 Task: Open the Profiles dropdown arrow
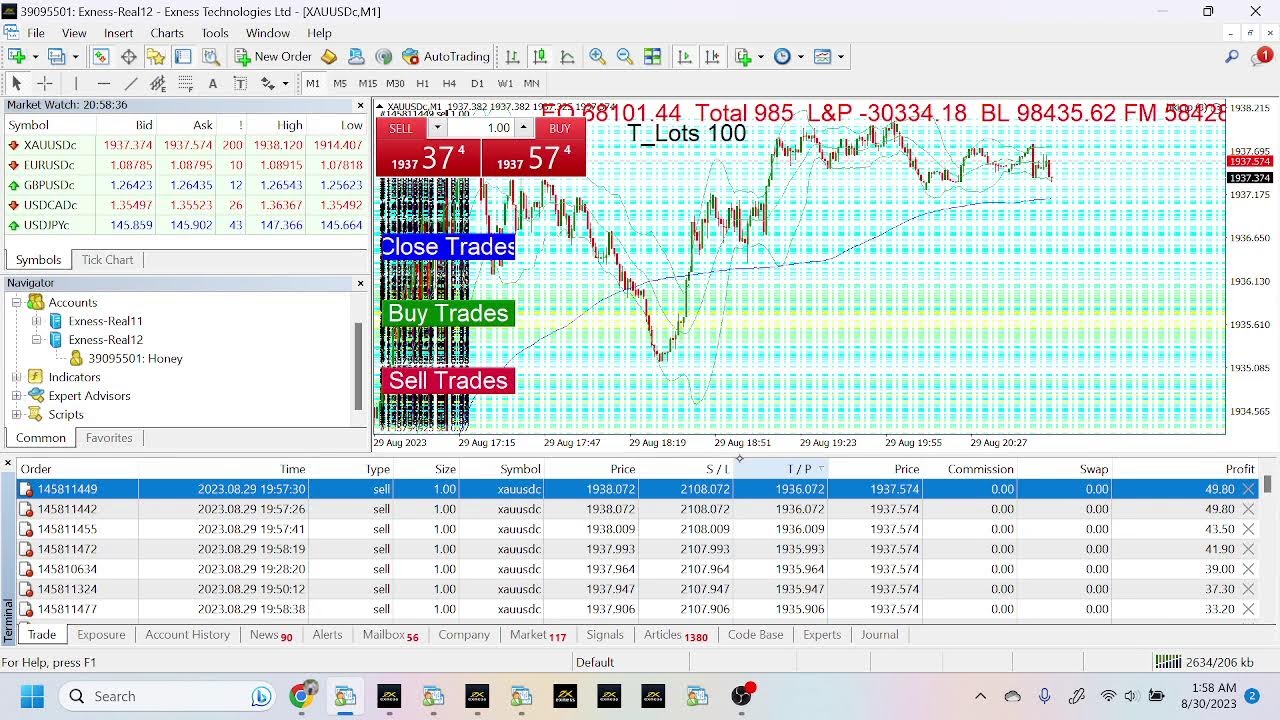[74, 57]
